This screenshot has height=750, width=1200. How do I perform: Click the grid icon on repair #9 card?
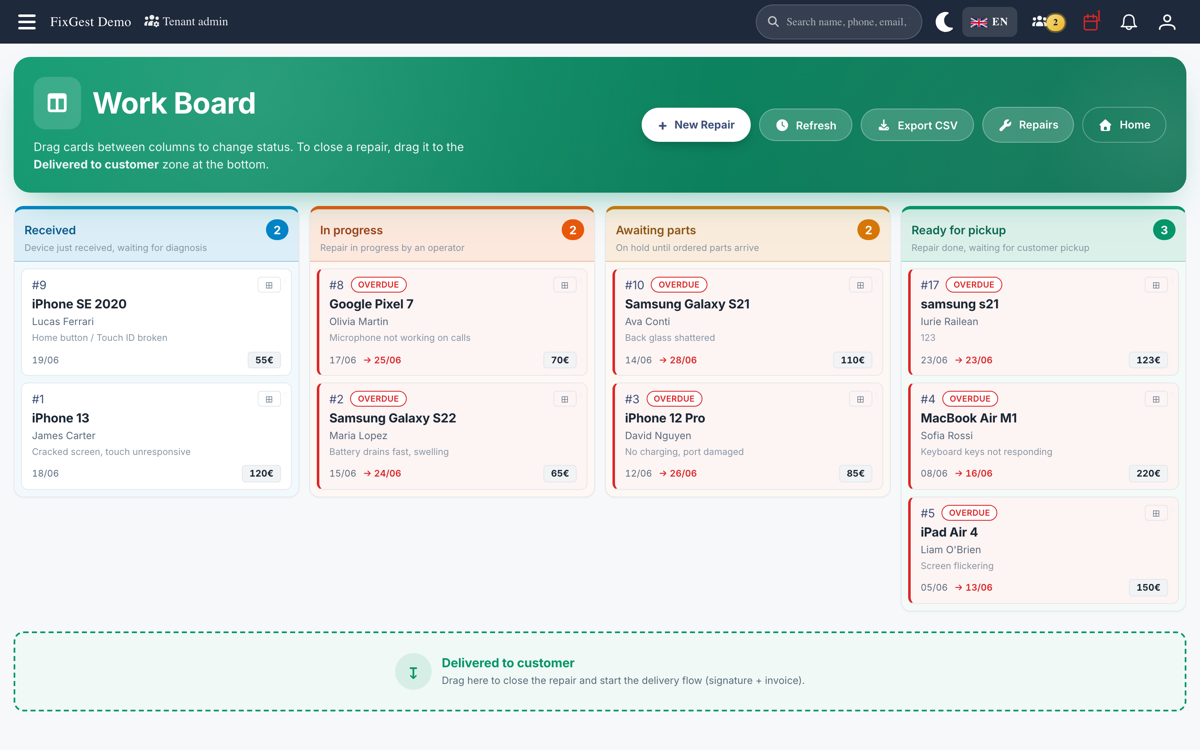269,285
